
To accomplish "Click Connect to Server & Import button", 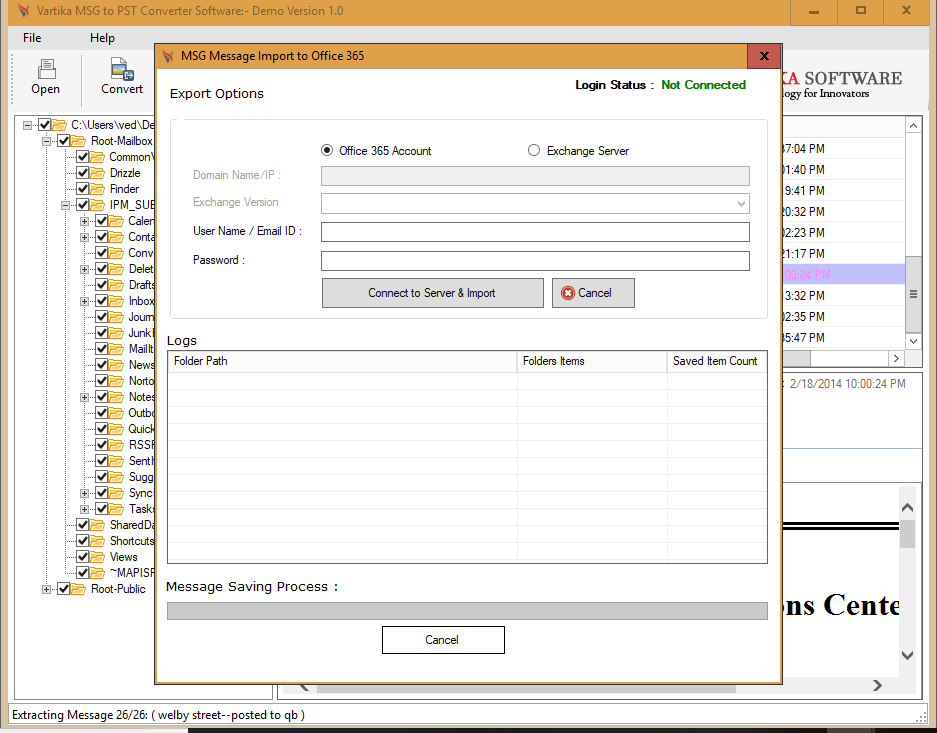I will [x=433, y=293].
